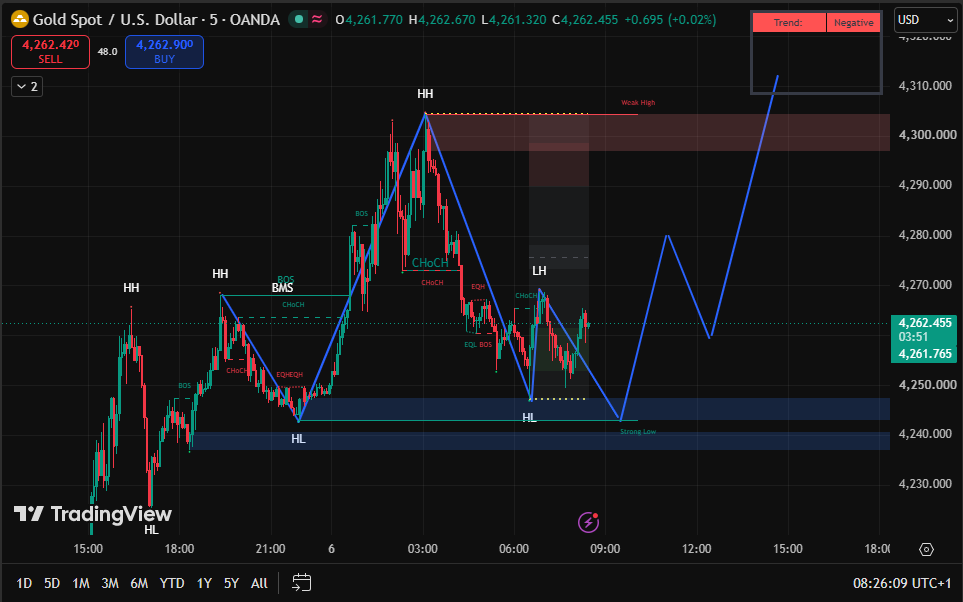
Task: Open the go-to-date calendar icon
Action: [x=302, y=582]
